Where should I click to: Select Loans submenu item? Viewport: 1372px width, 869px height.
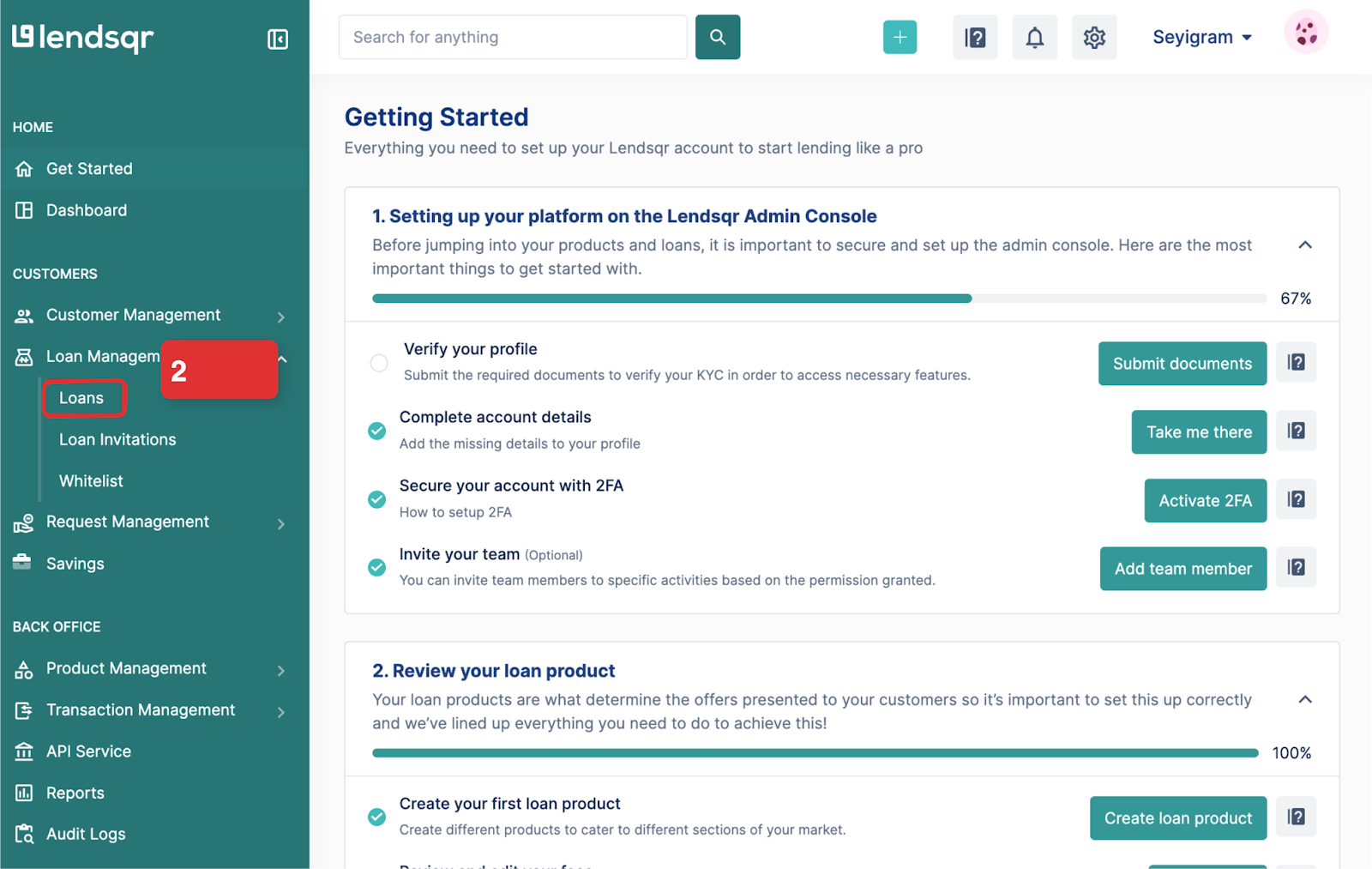81,398
